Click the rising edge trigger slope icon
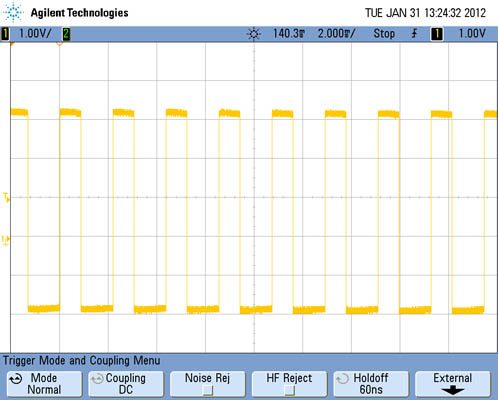The width and height of the screenshot is (498, 400). tap(414, 33)
